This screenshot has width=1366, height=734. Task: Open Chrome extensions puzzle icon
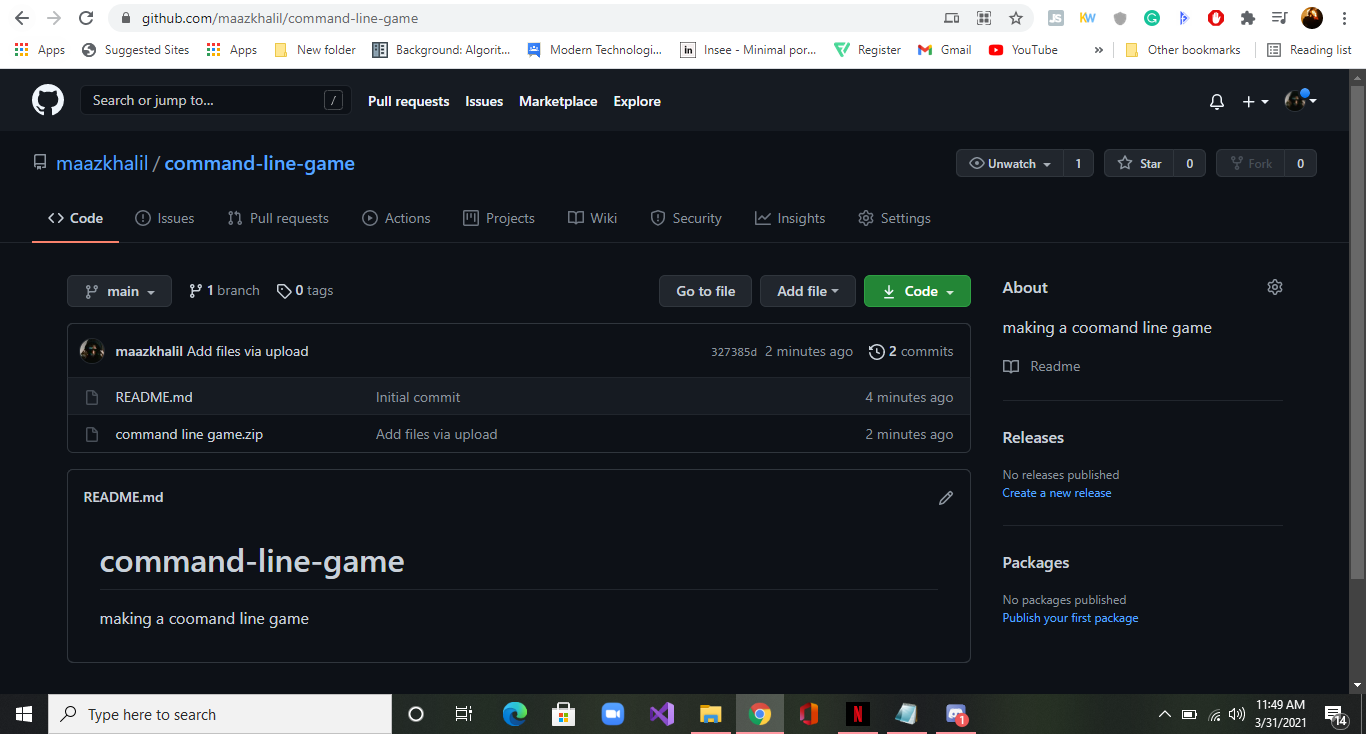tap(1247, 18)
